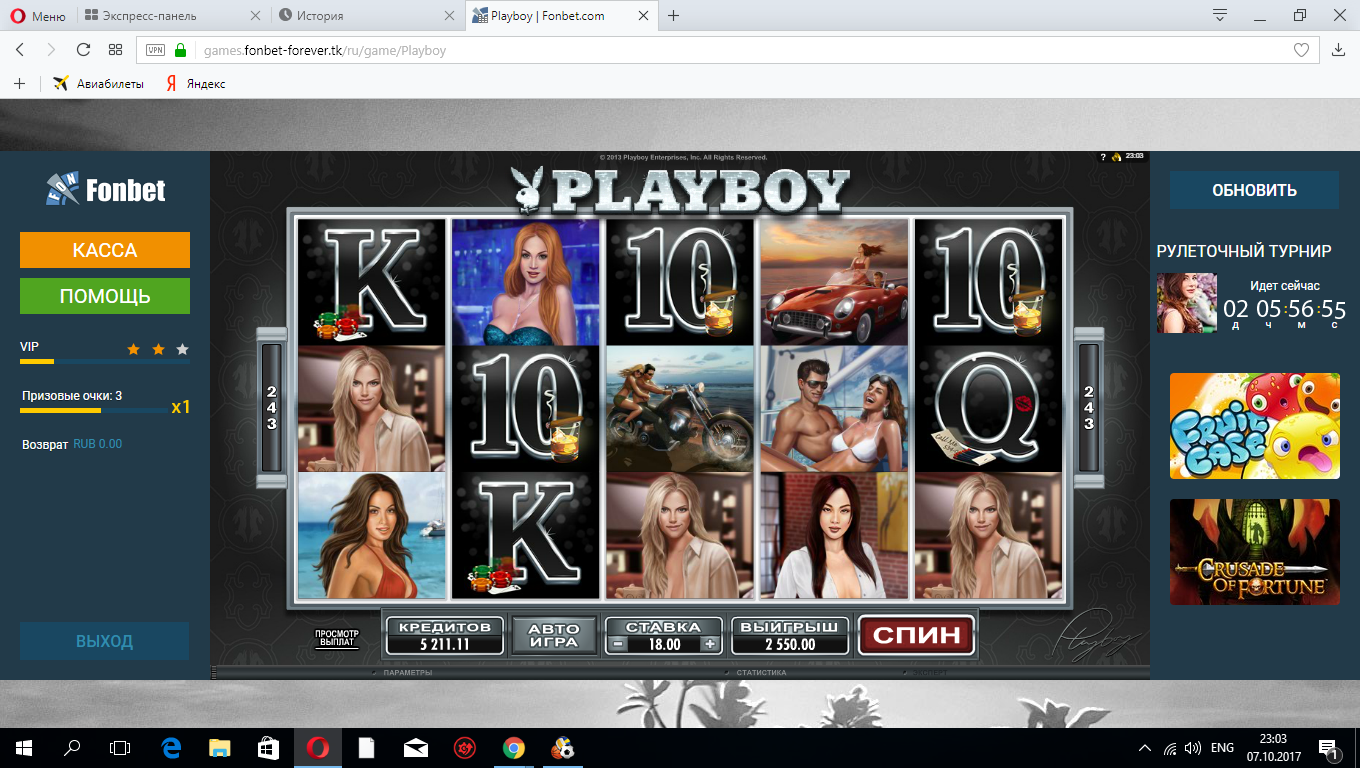This screenshot has width=1360, height=768.
Task: Reload the current page
Action: 83,50
